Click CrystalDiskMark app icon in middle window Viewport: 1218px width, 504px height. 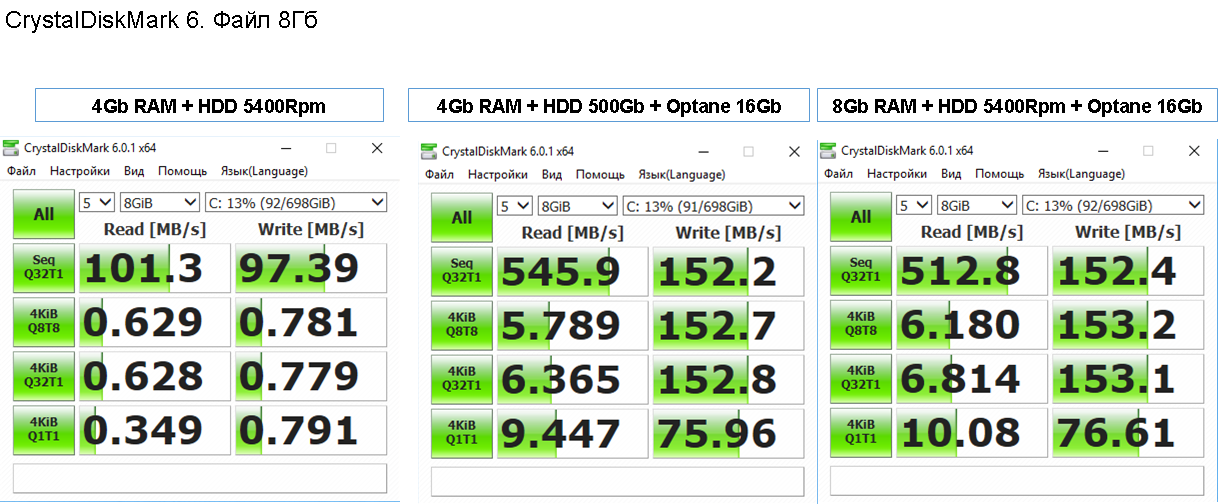[429, 151]
